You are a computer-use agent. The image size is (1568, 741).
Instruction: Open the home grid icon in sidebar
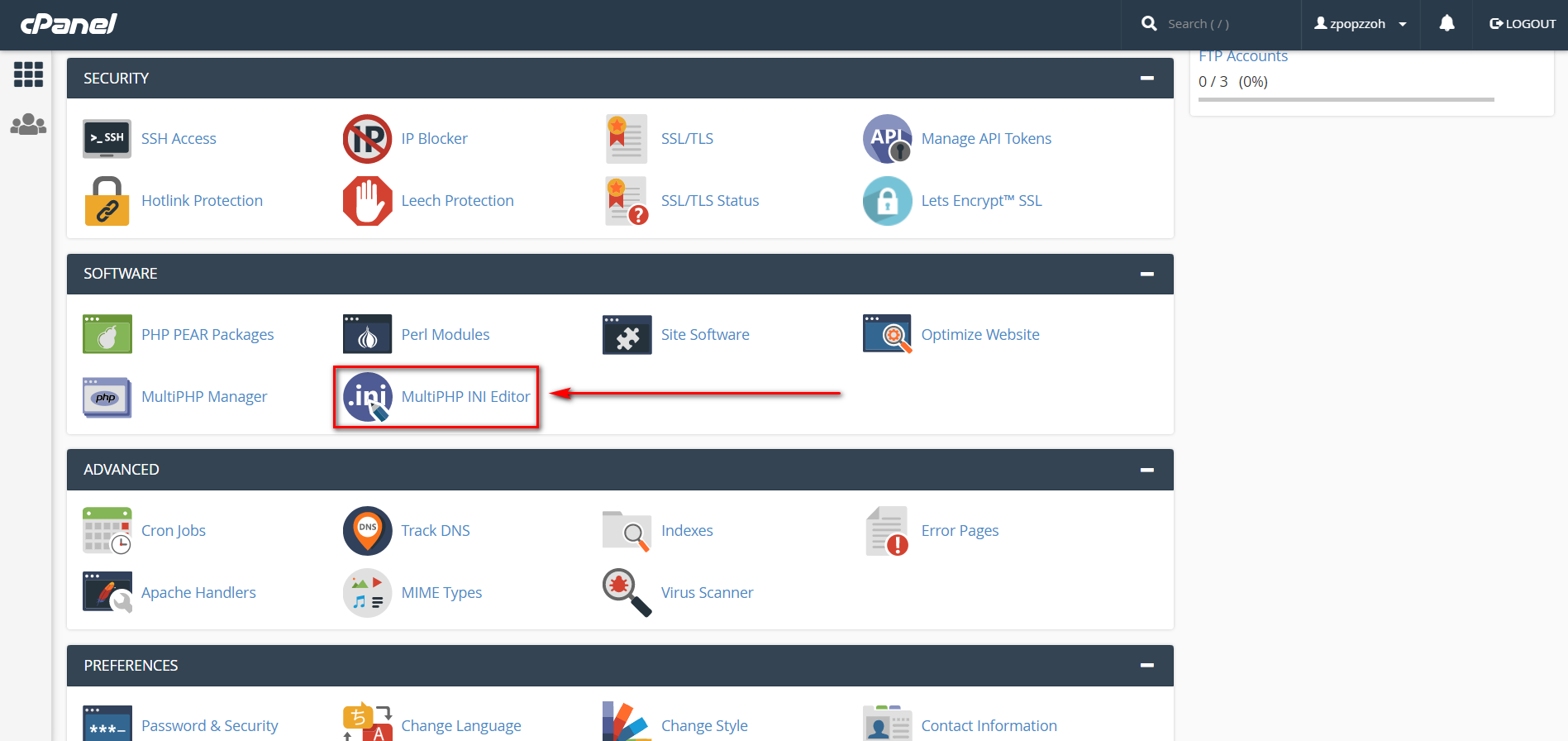[x=28, y=74]
